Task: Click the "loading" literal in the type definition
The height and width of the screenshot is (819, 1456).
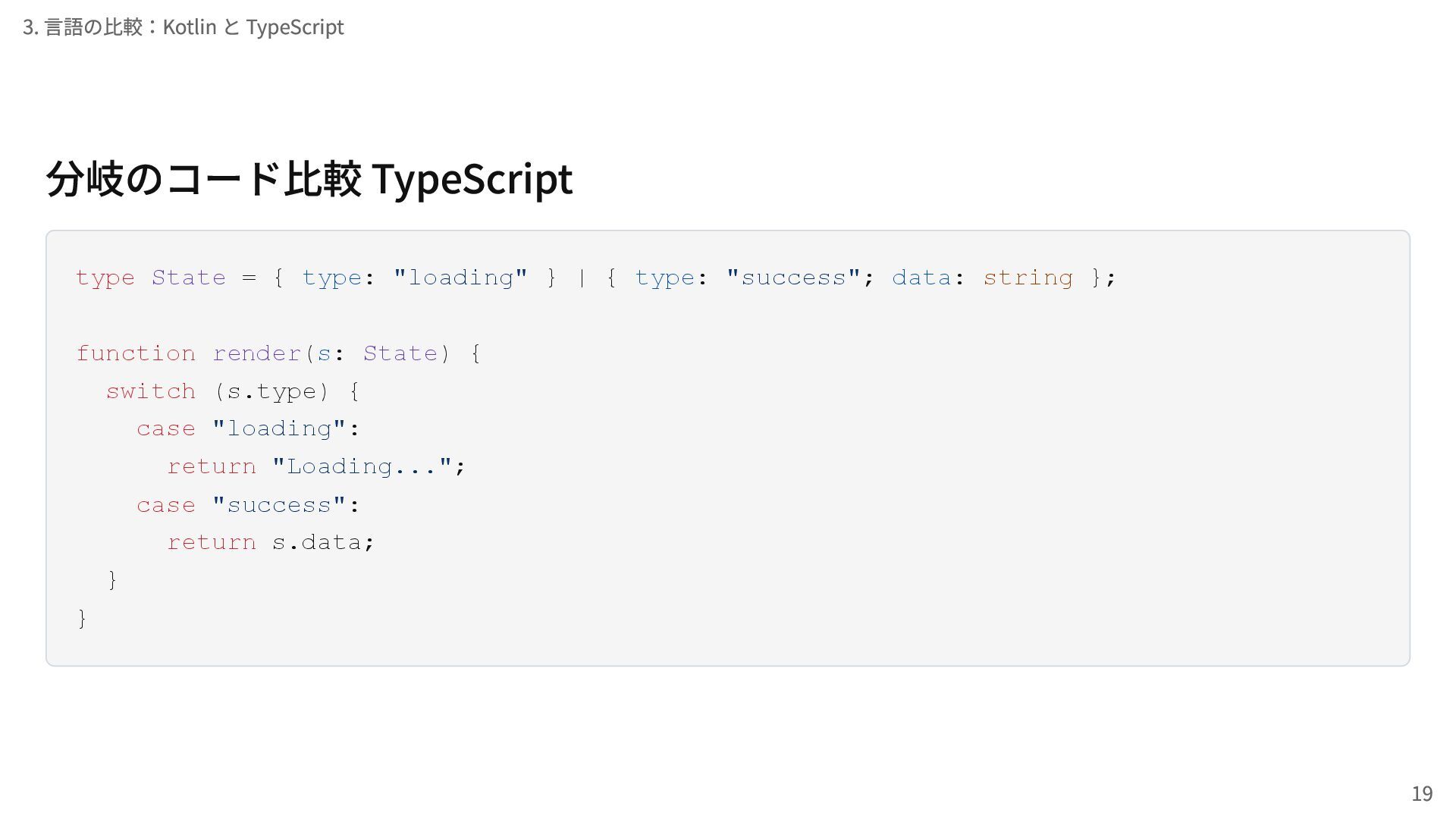Action: 460,278
